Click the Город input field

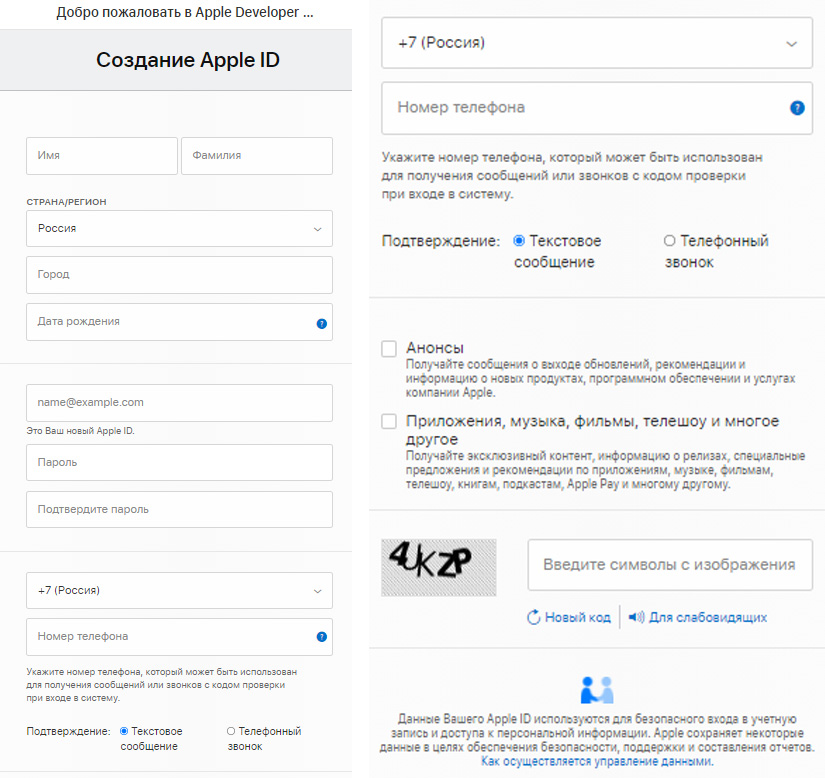(179, 275)
